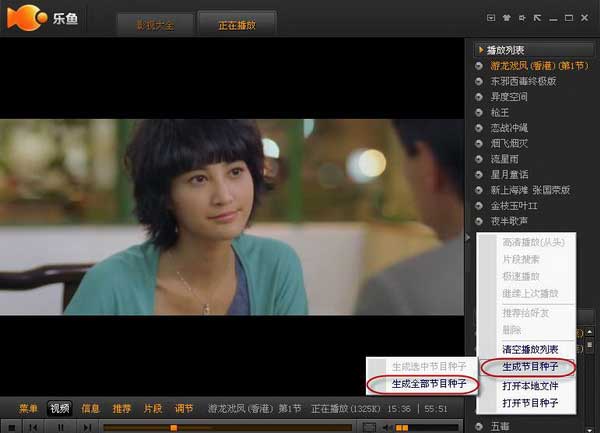Viewport: 600px width, 433px height.
Task: Choose 生成节目种子 in context menu
Action: pyautogui.click(x=530, y=367)
